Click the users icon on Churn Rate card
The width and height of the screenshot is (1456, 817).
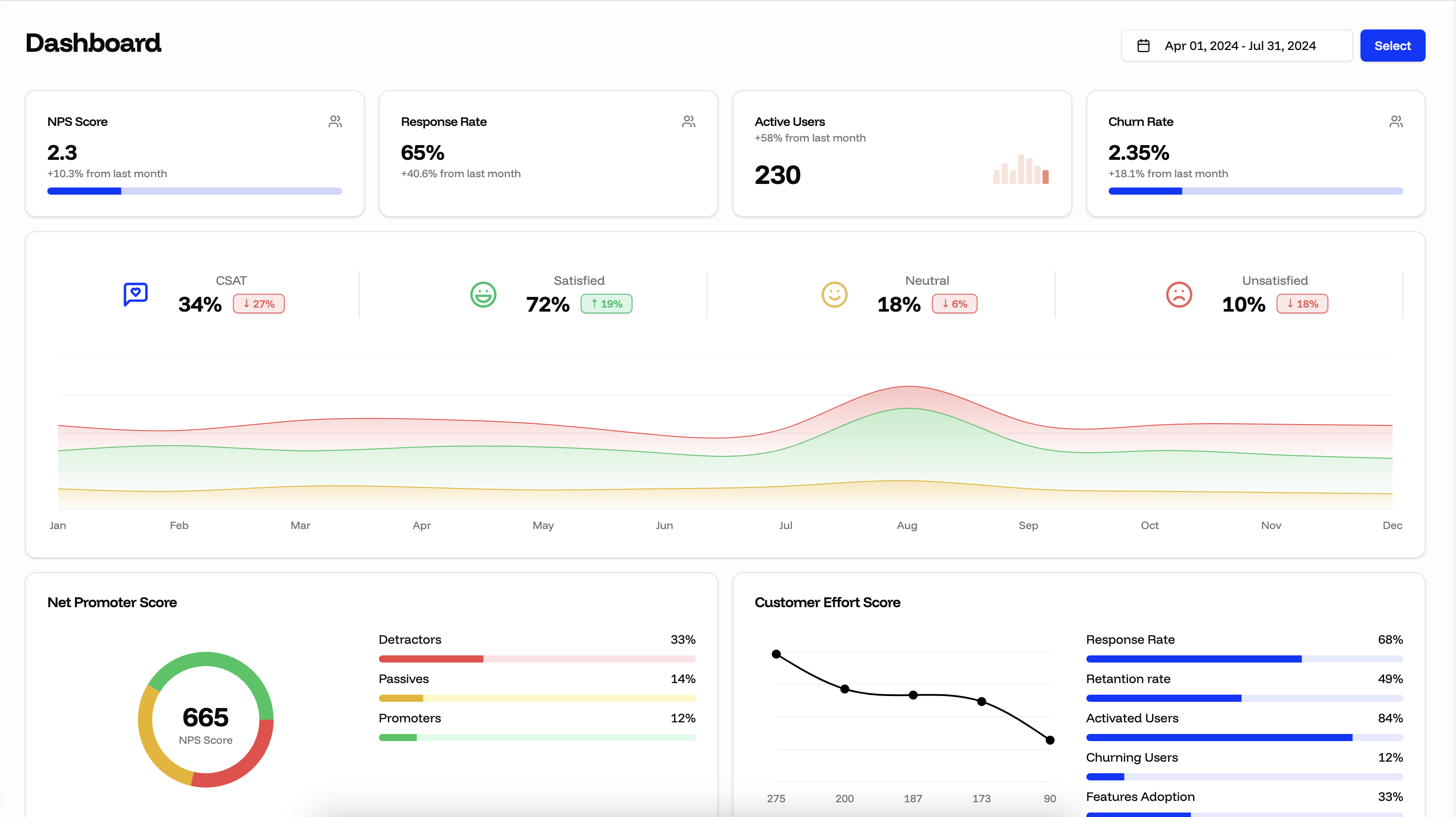click(x=1396, y=121)
